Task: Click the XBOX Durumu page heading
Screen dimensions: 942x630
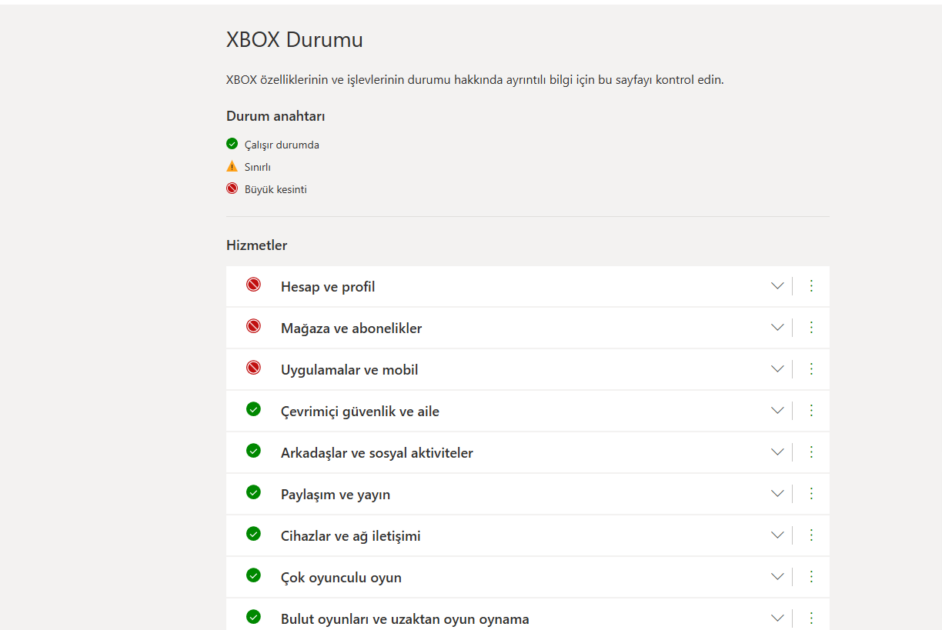Action: click(294, 40)
